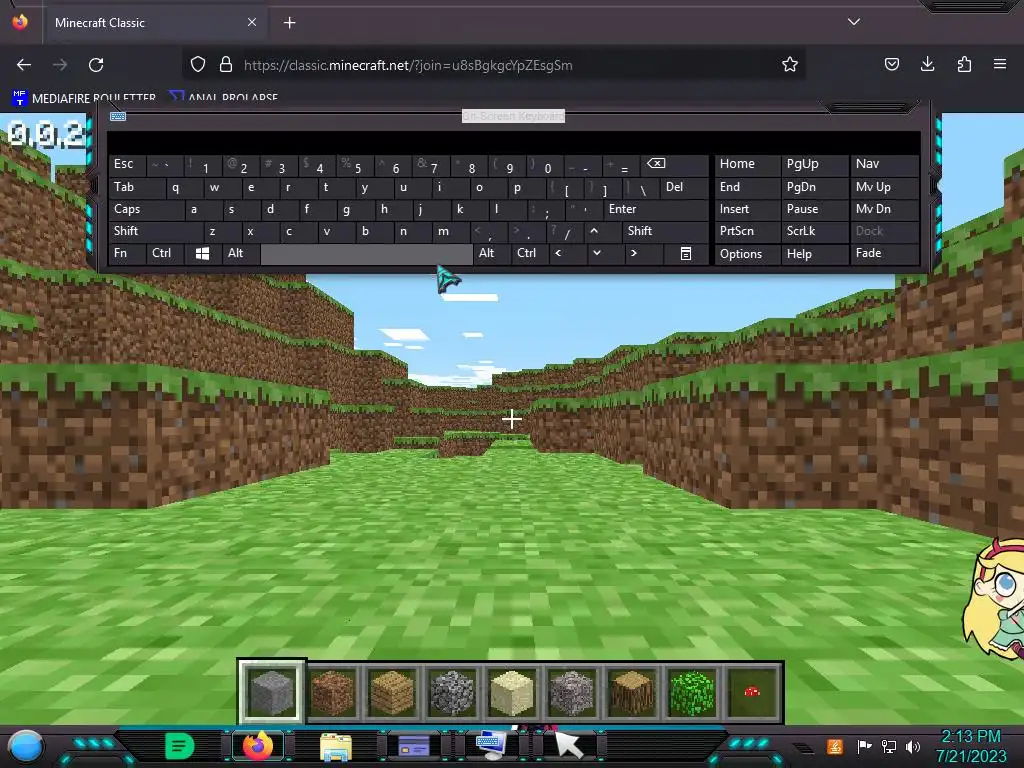
Task: Click the PgDn key on keyboard
Action: [x=815, y=187]
